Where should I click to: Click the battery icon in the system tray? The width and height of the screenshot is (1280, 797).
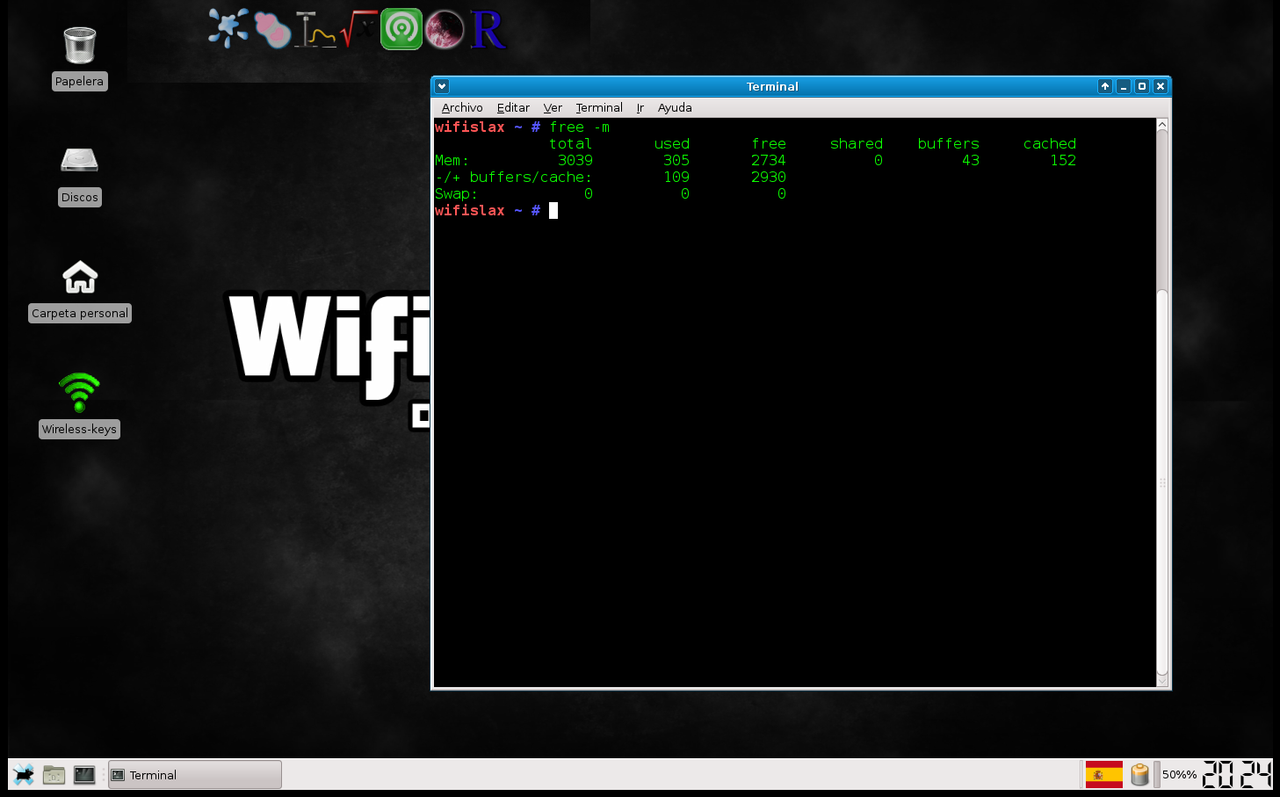(x=1140, y=774)
